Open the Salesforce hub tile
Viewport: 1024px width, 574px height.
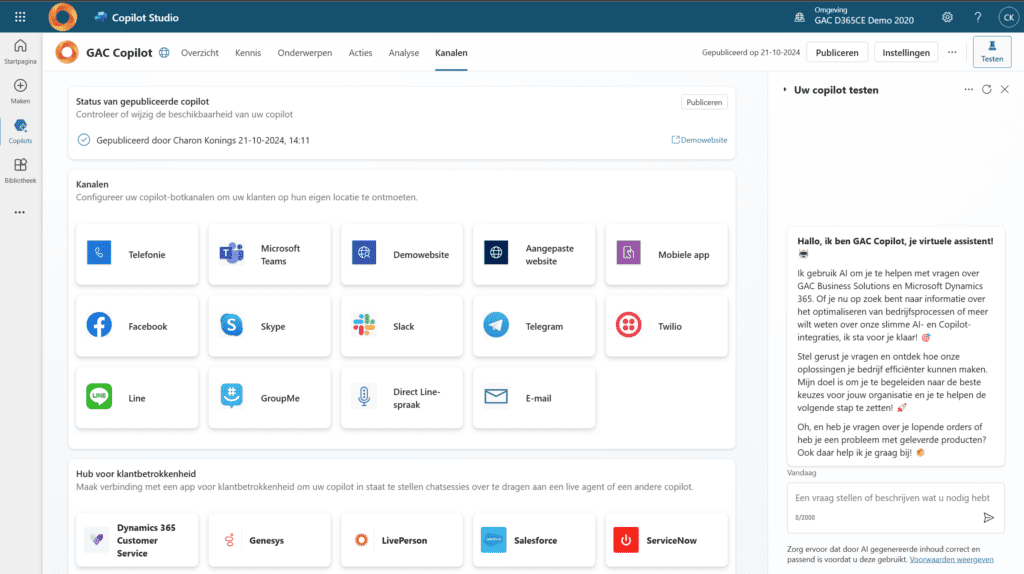tap(534, 540)
